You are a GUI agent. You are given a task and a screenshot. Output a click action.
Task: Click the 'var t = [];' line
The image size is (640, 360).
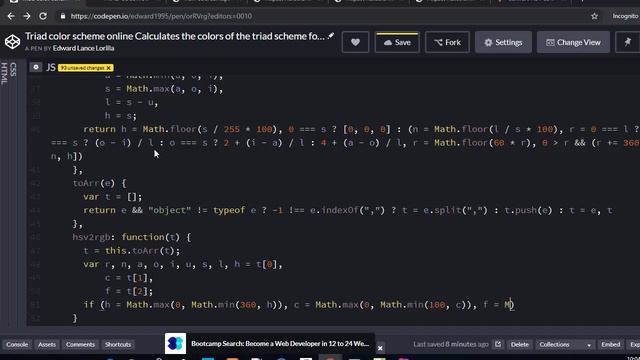[x=113, y=197]
